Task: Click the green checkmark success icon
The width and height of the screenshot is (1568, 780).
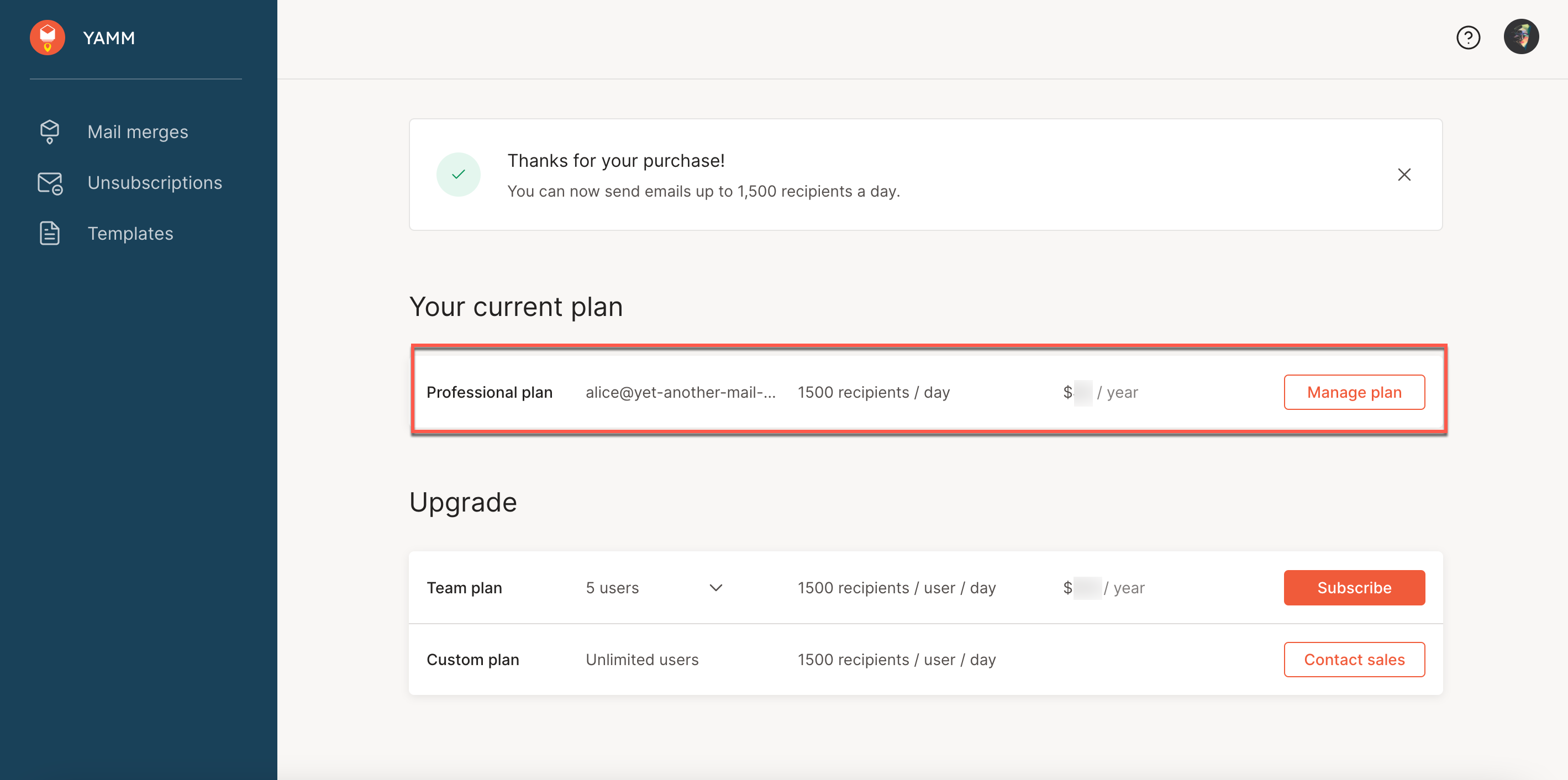Action: pyautogui.click(x=459, y=175)
